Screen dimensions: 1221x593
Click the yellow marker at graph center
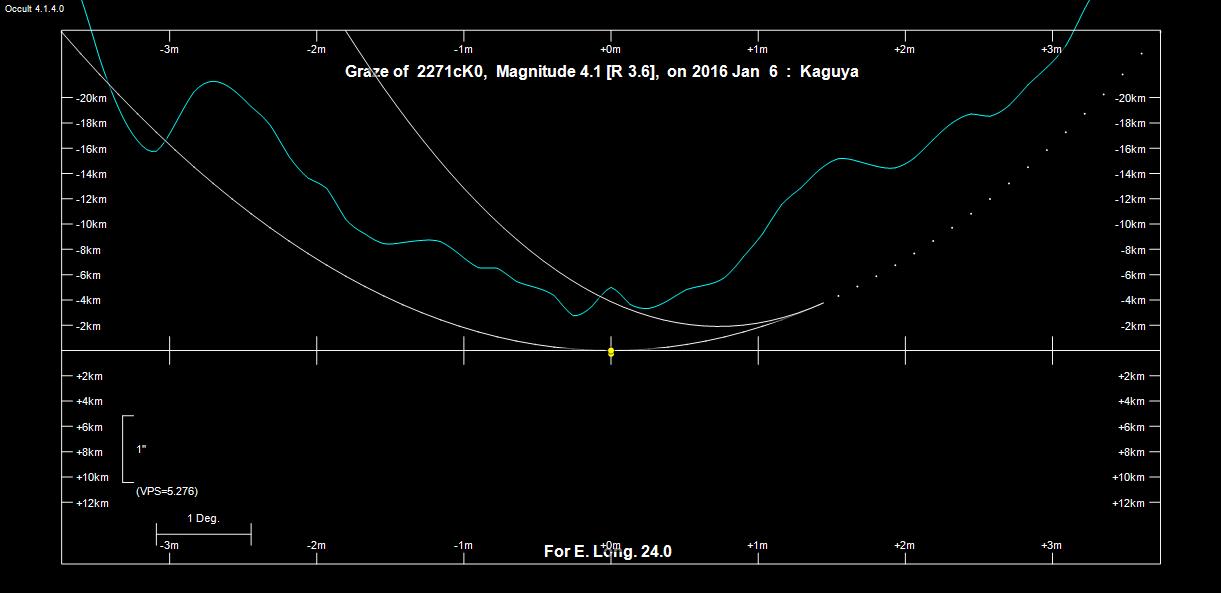pos(611,351)
